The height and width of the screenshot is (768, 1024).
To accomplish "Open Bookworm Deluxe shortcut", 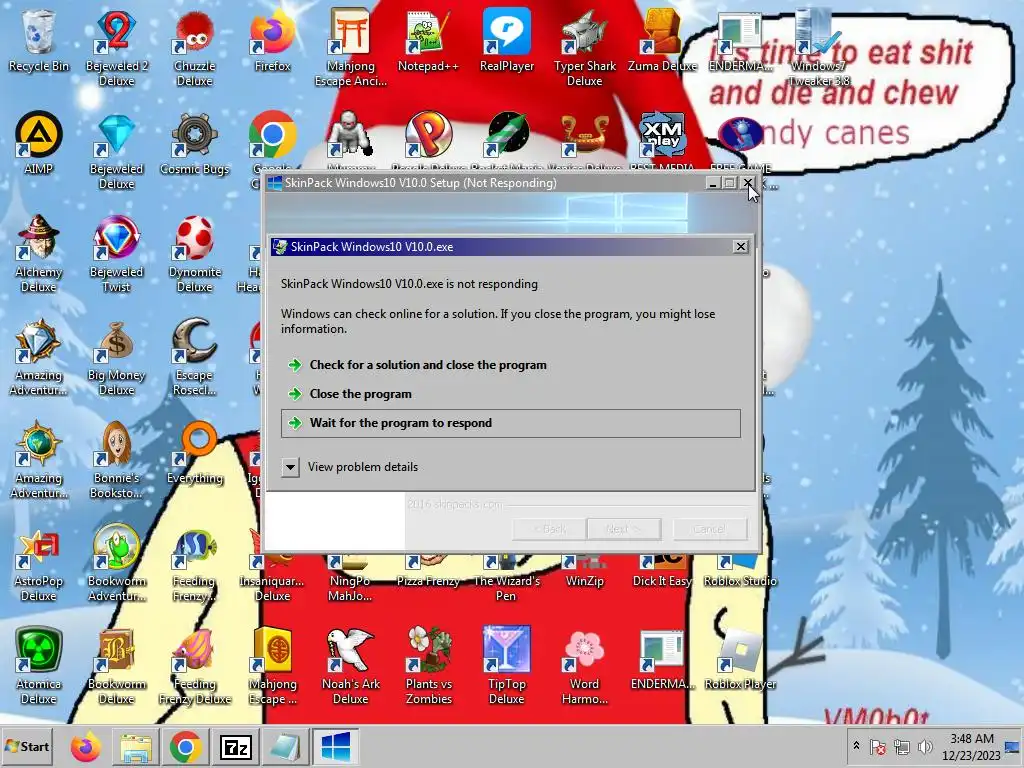I will coord(116,666).
